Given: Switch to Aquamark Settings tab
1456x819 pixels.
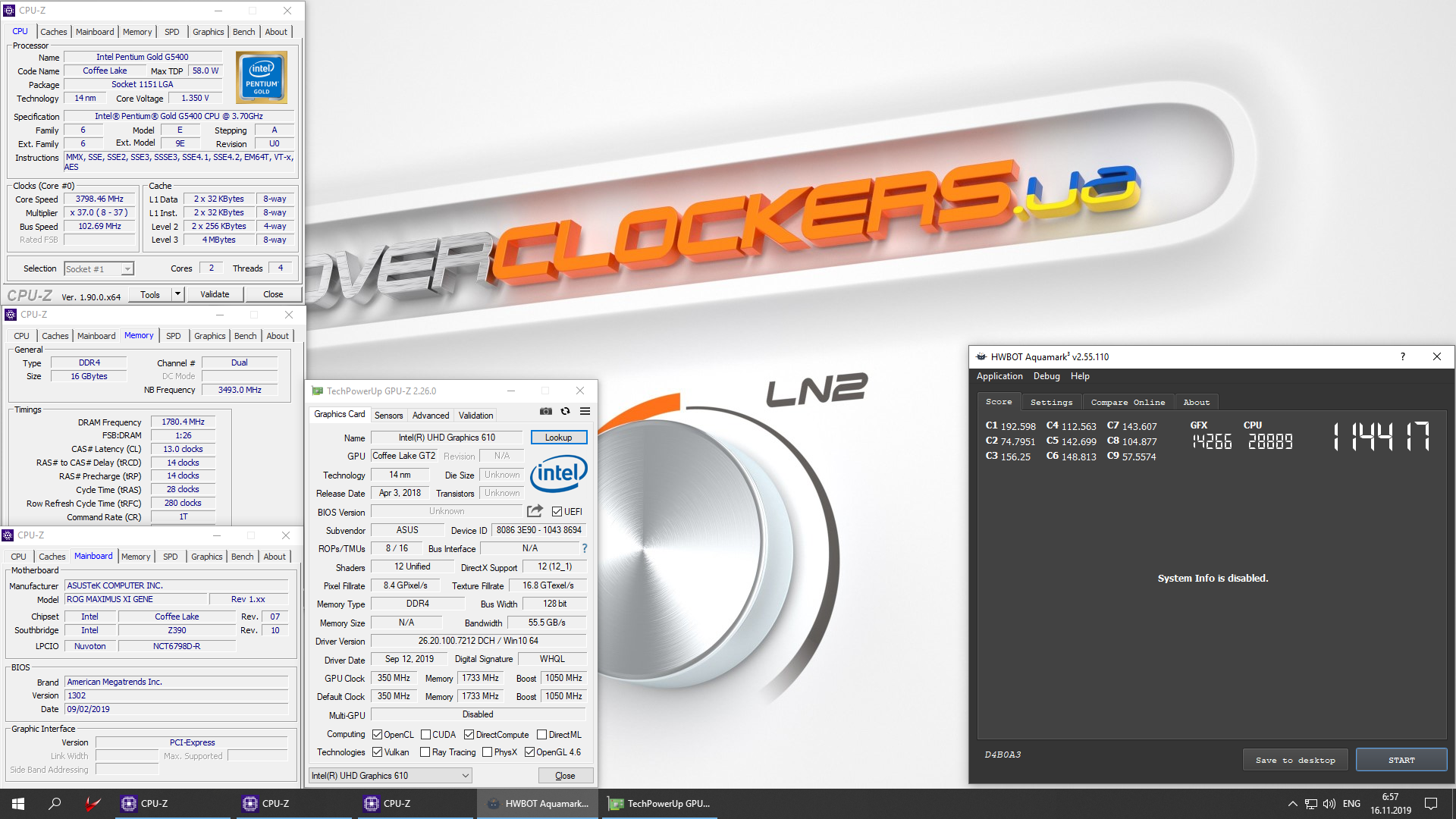Looking at the screenshot, I should pos(1051,403).
